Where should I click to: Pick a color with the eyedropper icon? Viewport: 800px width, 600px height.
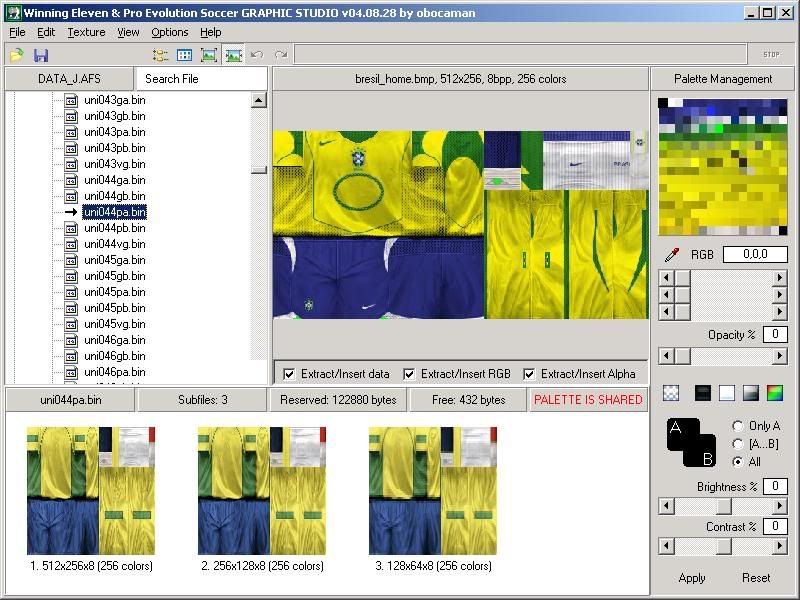[672, 254]
